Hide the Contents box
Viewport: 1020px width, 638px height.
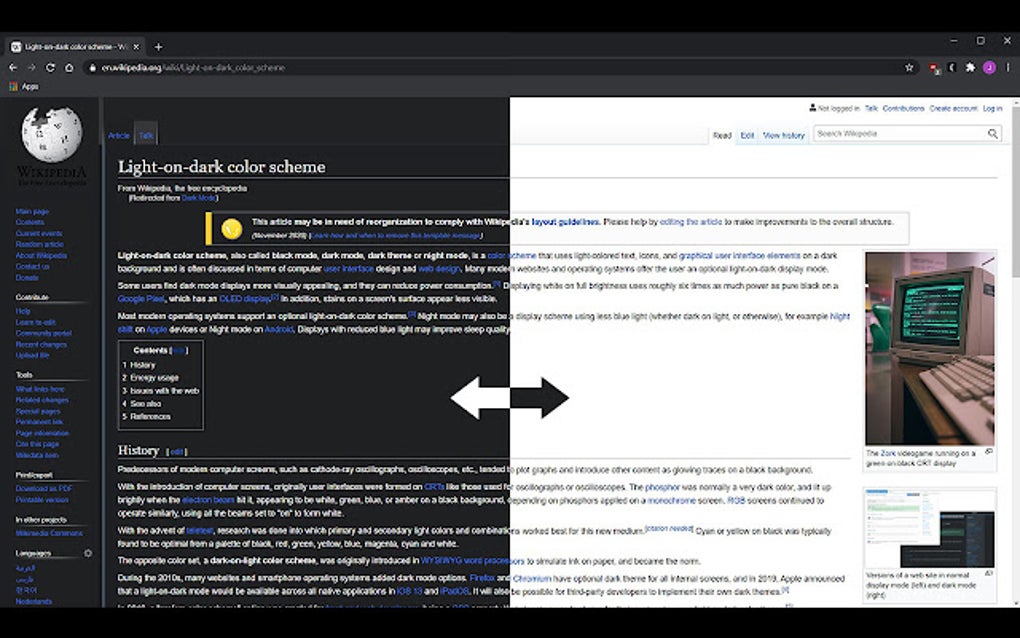(x=178, y=350)
